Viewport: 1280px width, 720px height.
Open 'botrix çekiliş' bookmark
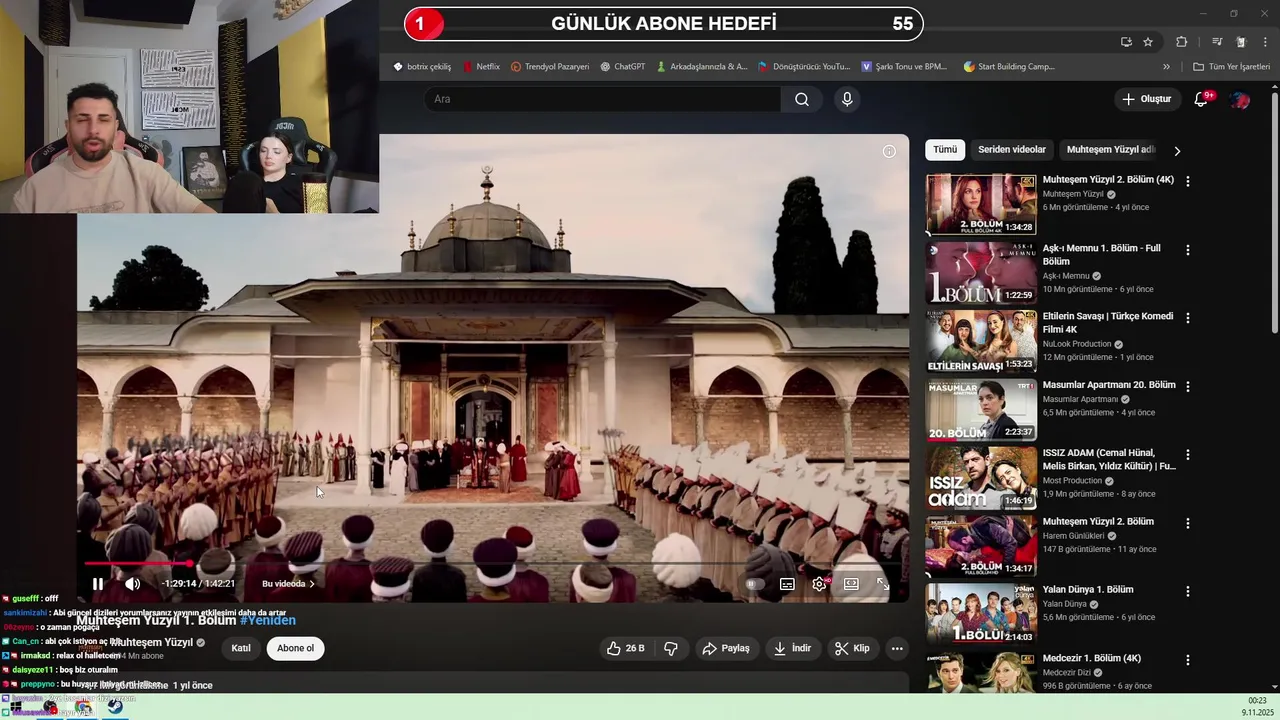pyautogui.click(x=422, y=67)
